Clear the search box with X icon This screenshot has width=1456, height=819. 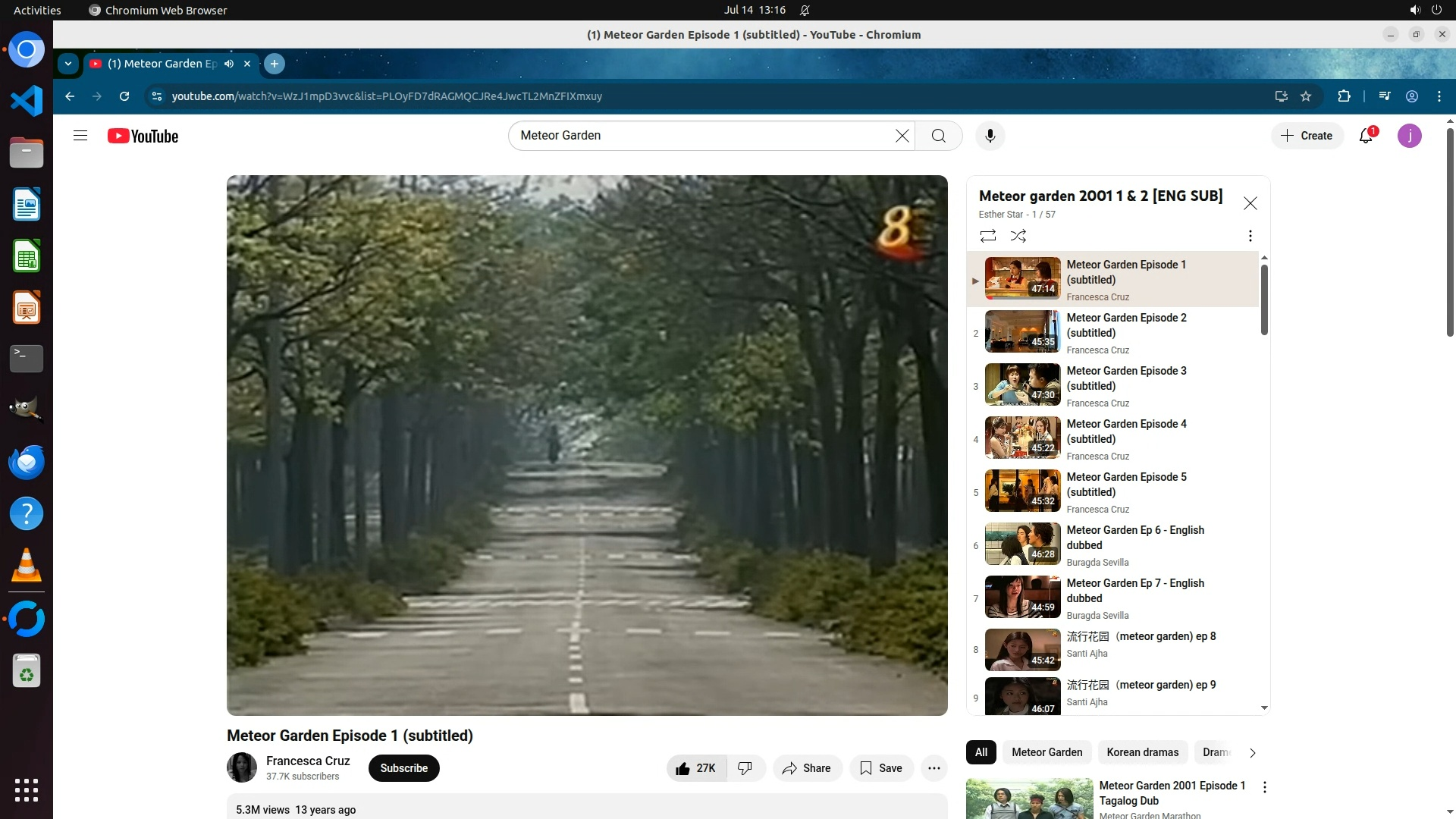(902, 136)
